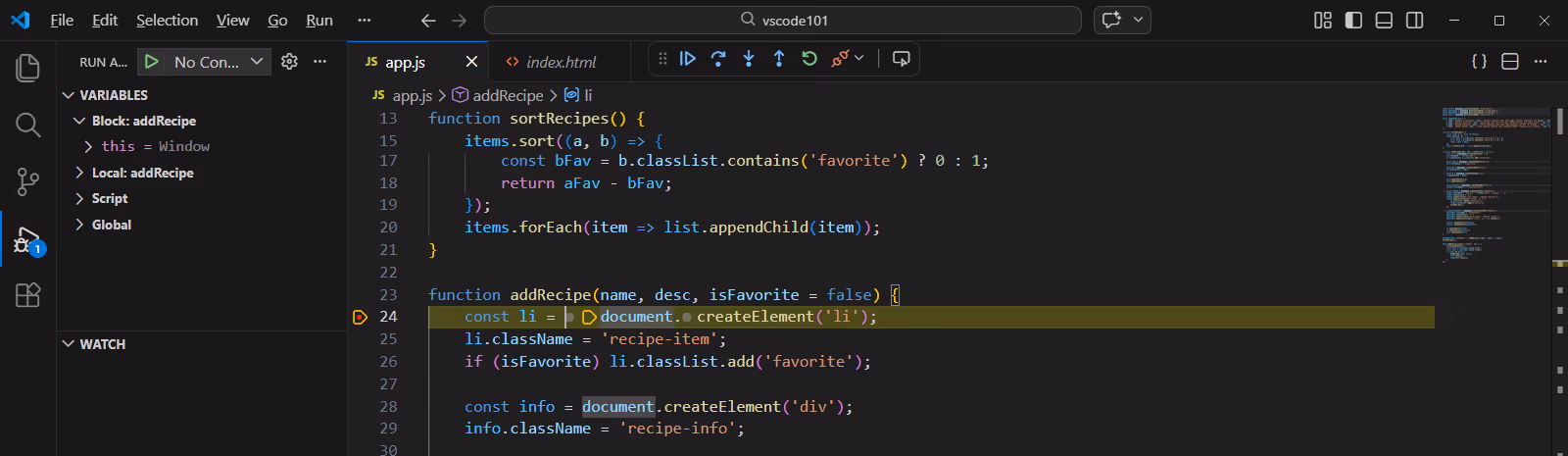Image resolution: width=1568 pixels, height=456 pixels.
Task: Split the editor layout
Action: tap(1510, 62)
